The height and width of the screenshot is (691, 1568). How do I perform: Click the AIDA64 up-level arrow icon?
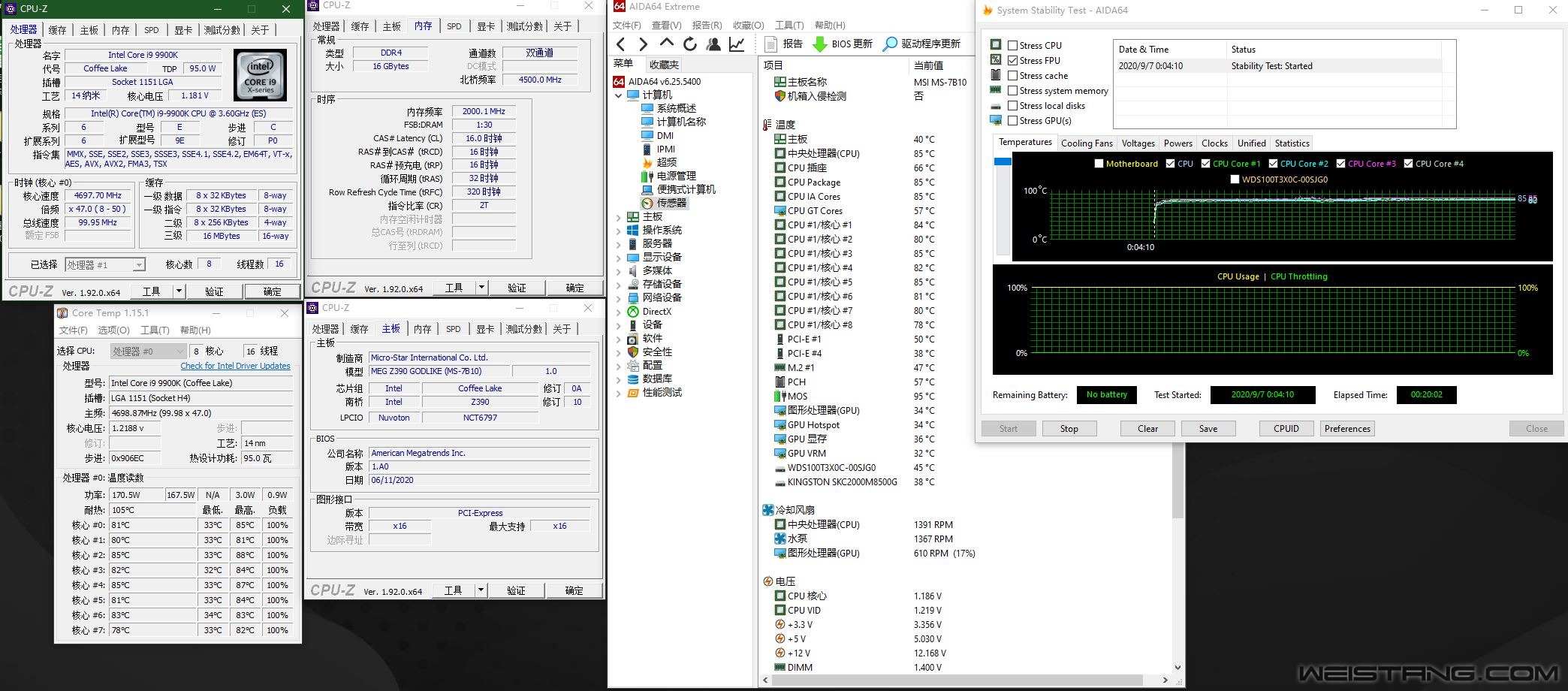667,44
